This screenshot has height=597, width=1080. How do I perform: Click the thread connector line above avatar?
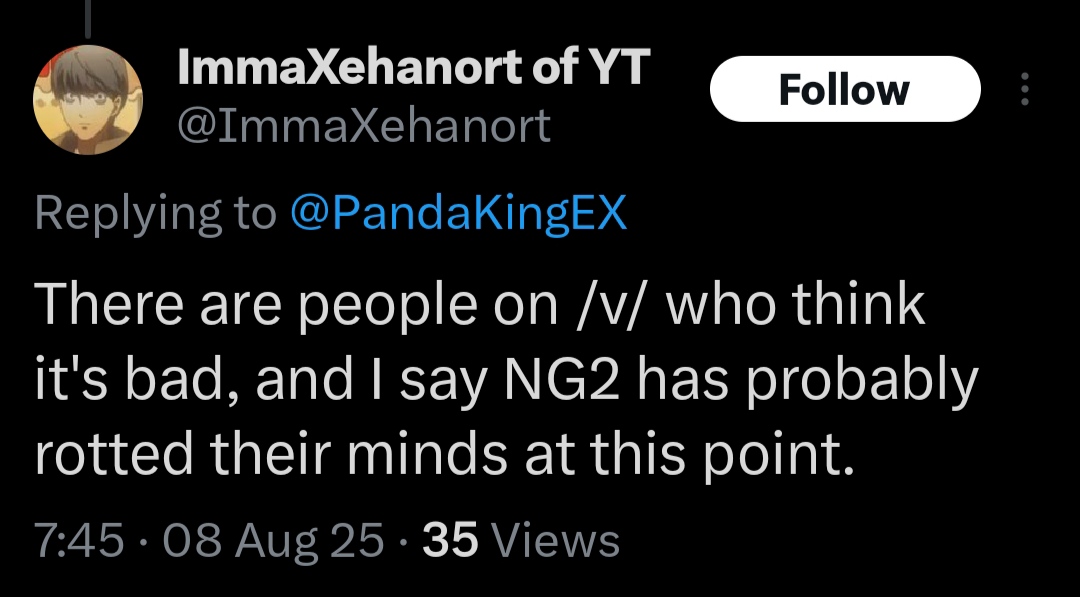pyautogui.click(x=87, y=18)
